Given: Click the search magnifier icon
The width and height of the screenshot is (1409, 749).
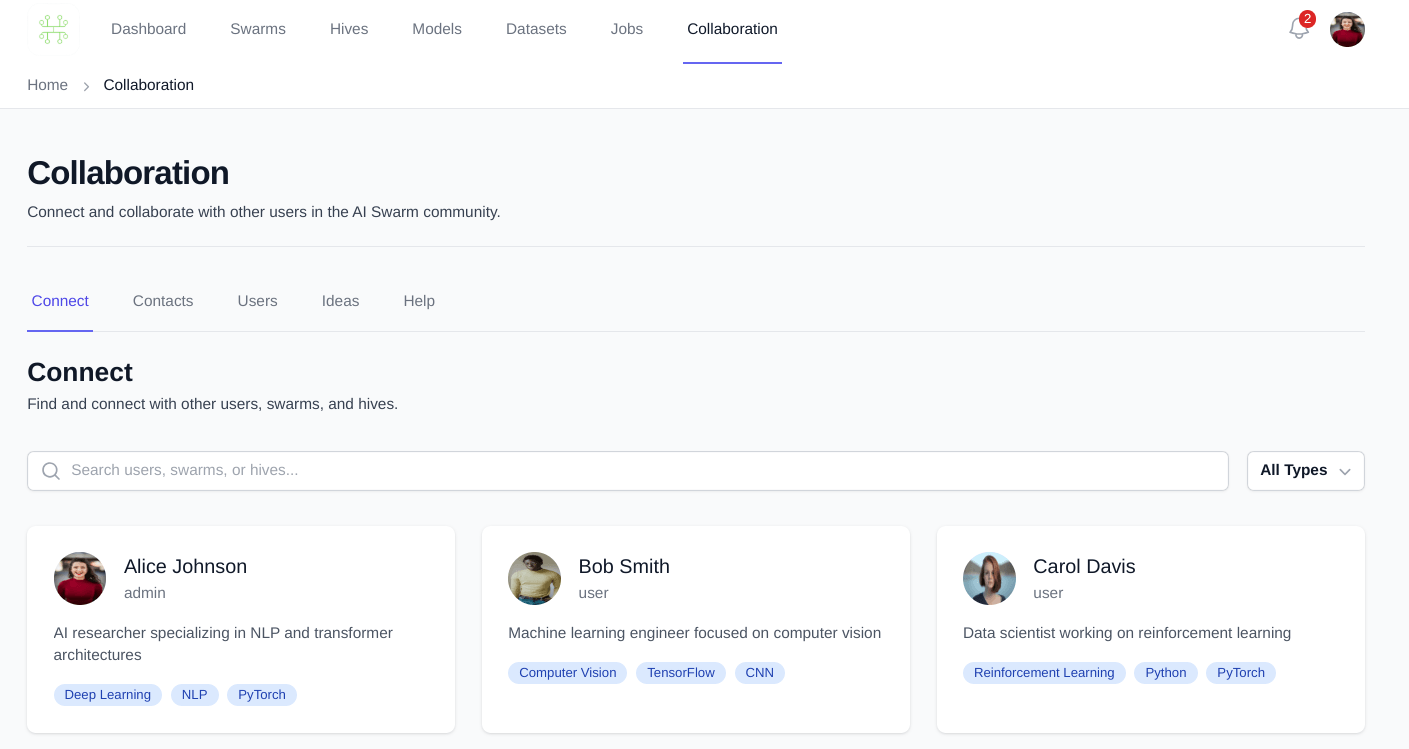Looking at the screenshot, I should click(51, 471).
